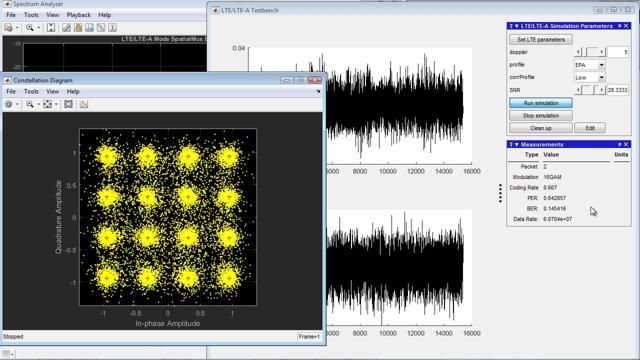Open Playback menu in Spectrum Analyzer
This screenshot has height=360, width=640.
click(x=79, y=15)
